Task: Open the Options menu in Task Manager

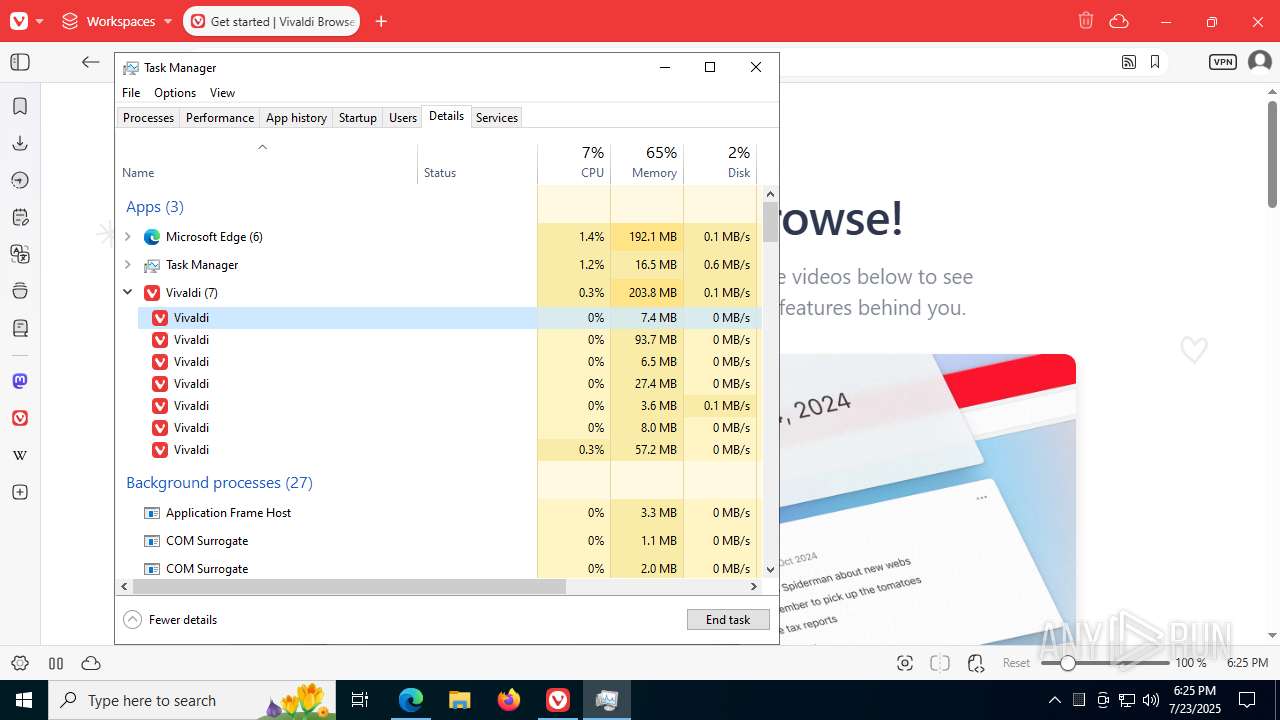Action: (x=175, y=93)
